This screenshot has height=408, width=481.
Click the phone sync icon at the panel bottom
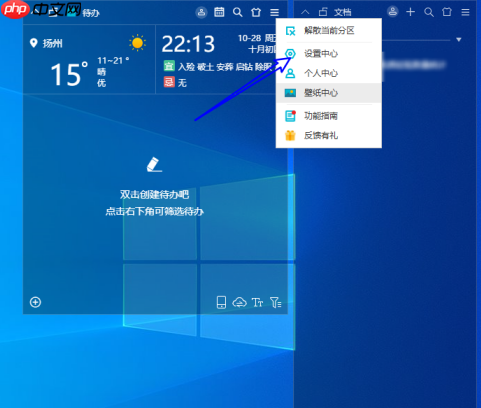click(x=221, y=302)
